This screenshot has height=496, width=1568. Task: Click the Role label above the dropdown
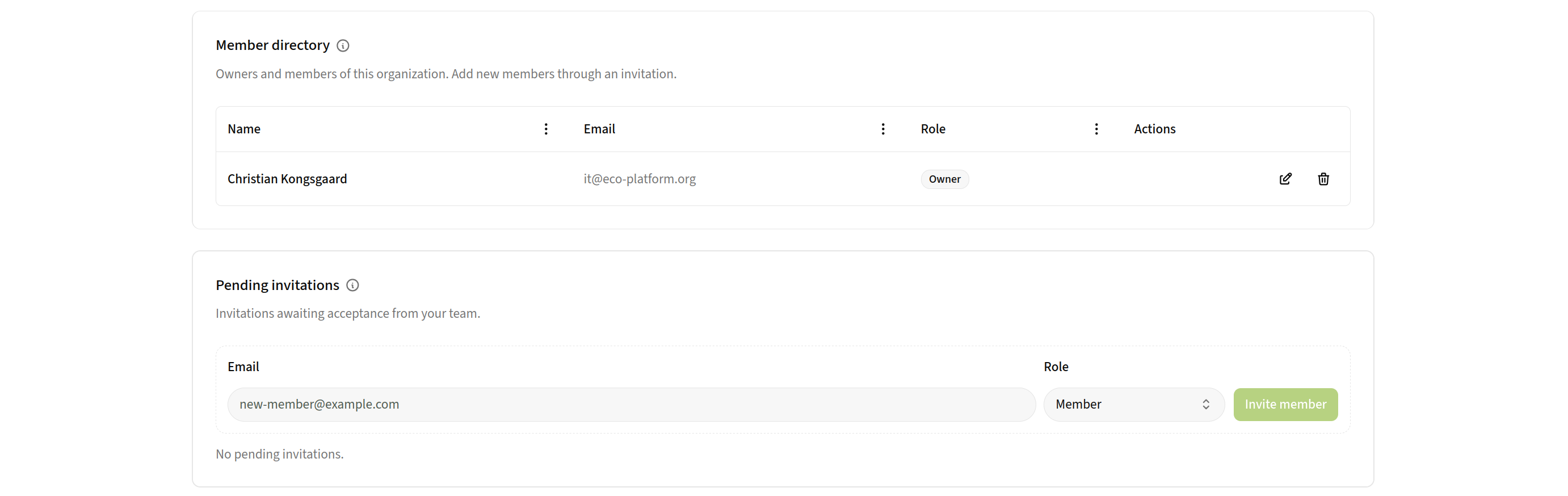(x=1056, y=367)
